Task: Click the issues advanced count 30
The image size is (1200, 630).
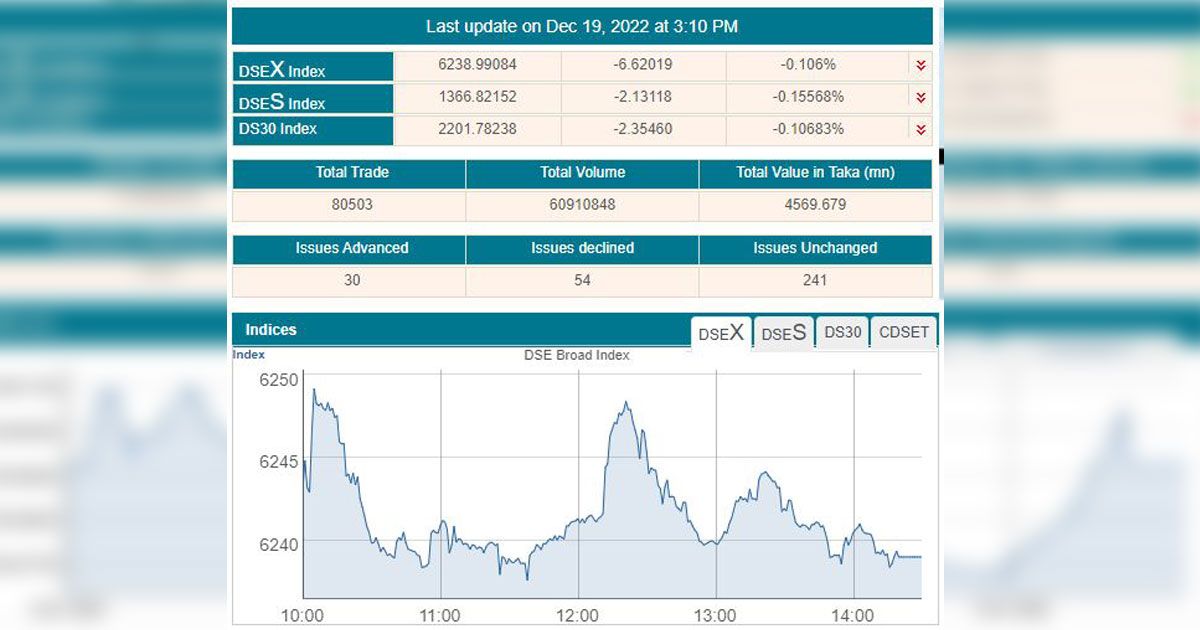Action: (x=352, y=280)
